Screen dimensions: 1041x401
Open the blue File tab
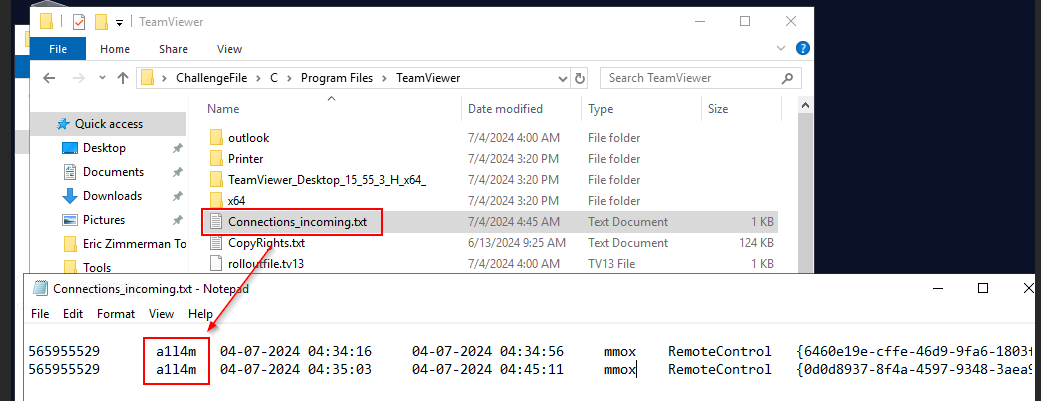coord(58,48)
